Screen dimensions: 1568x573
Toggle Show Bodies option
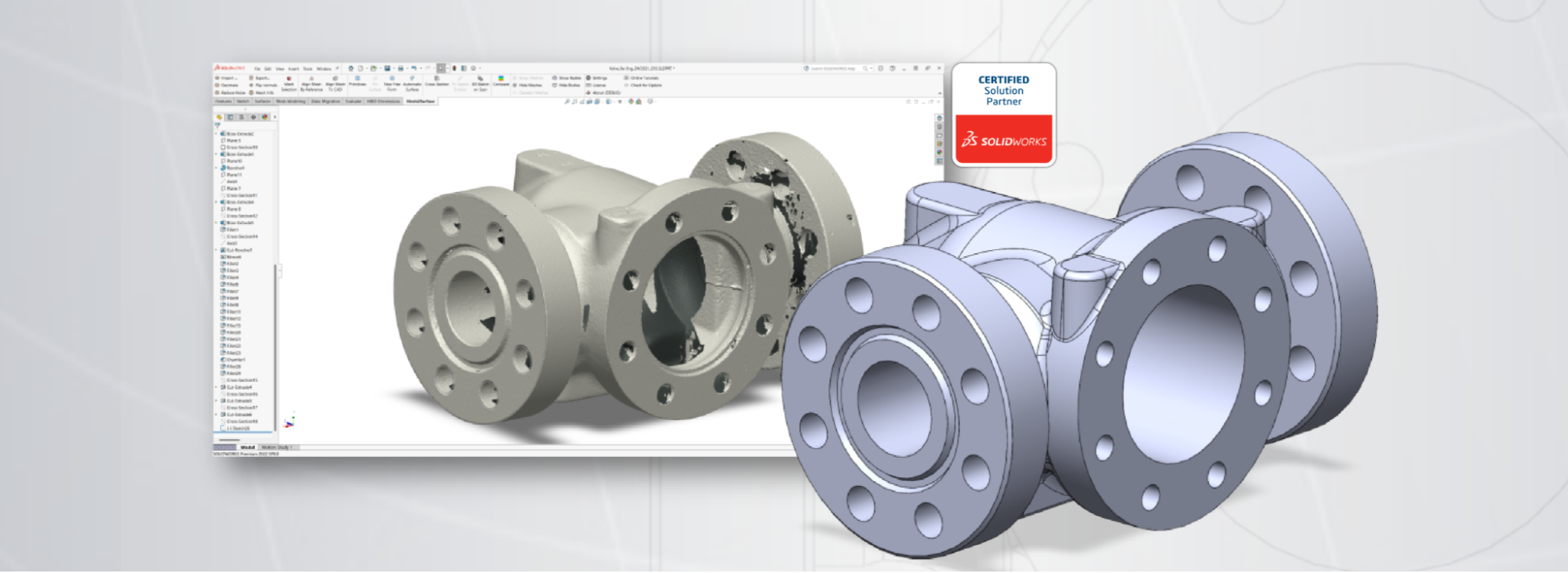(x=566, y=78)
